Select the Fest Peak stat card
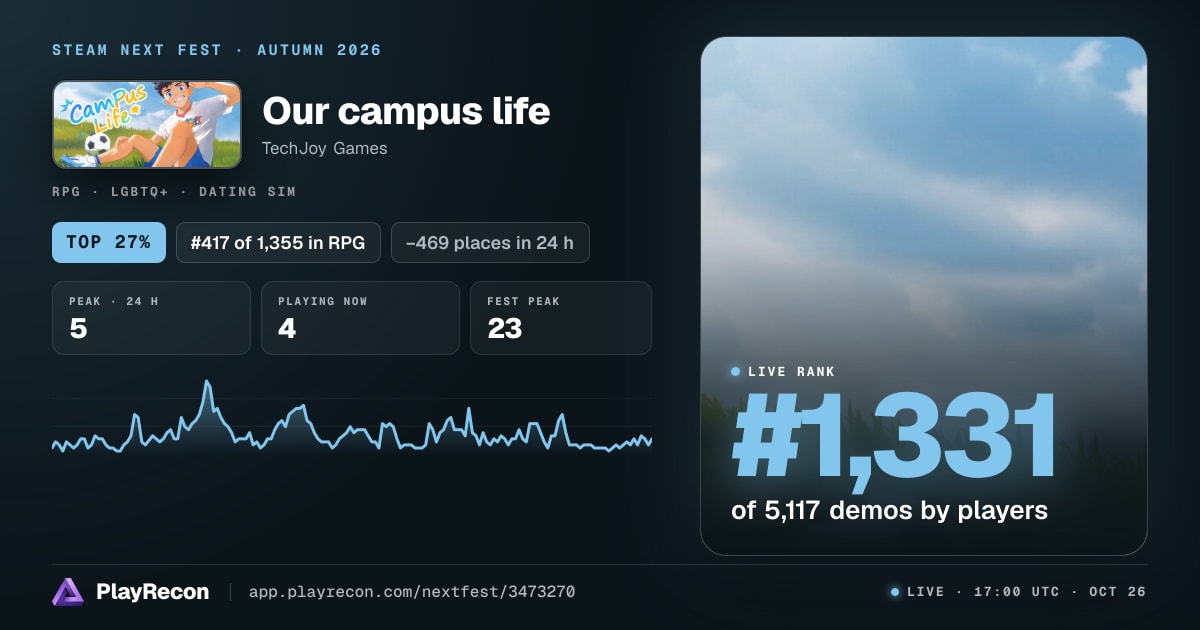The height and width of the screenshot is (630, 1200). (561, 318)
